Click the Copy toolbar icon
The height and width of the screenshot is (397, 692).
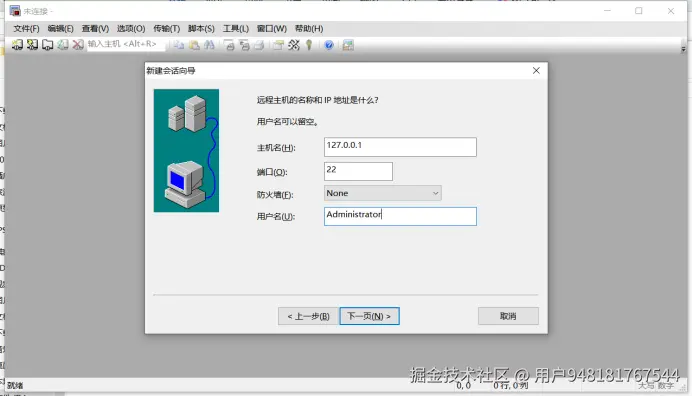coord(178,45)
